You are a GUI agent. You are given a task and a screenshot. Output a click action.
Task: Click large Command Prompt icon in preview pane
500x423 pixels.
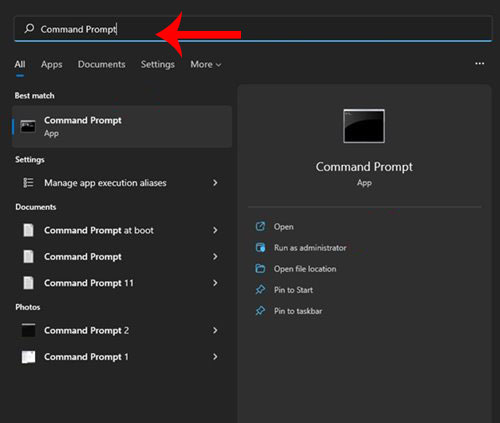coord(364,126)
